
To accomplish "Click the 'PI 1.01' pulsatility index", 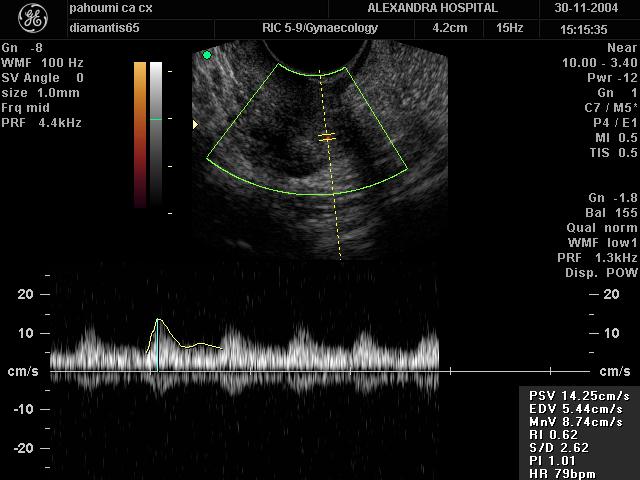I will pos(552,461).
